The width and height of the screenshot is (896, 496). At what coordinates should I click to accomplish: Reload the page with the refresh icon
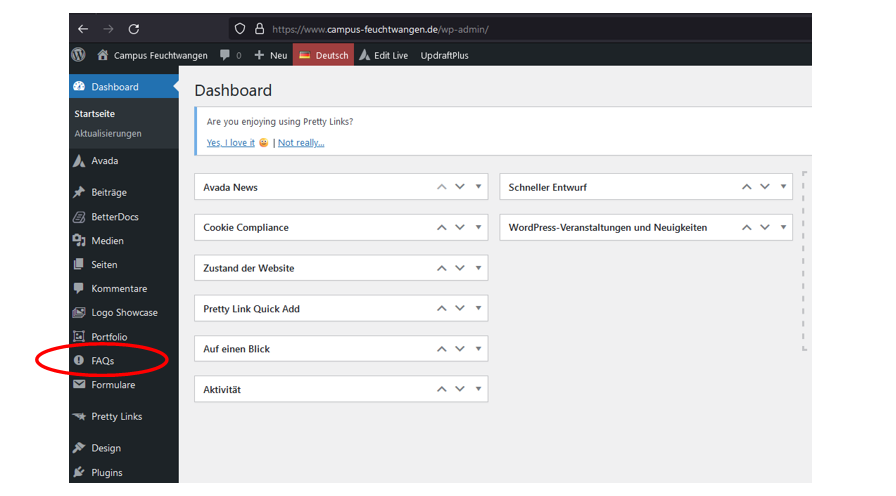pyautogui.click(x=134, y=29)
